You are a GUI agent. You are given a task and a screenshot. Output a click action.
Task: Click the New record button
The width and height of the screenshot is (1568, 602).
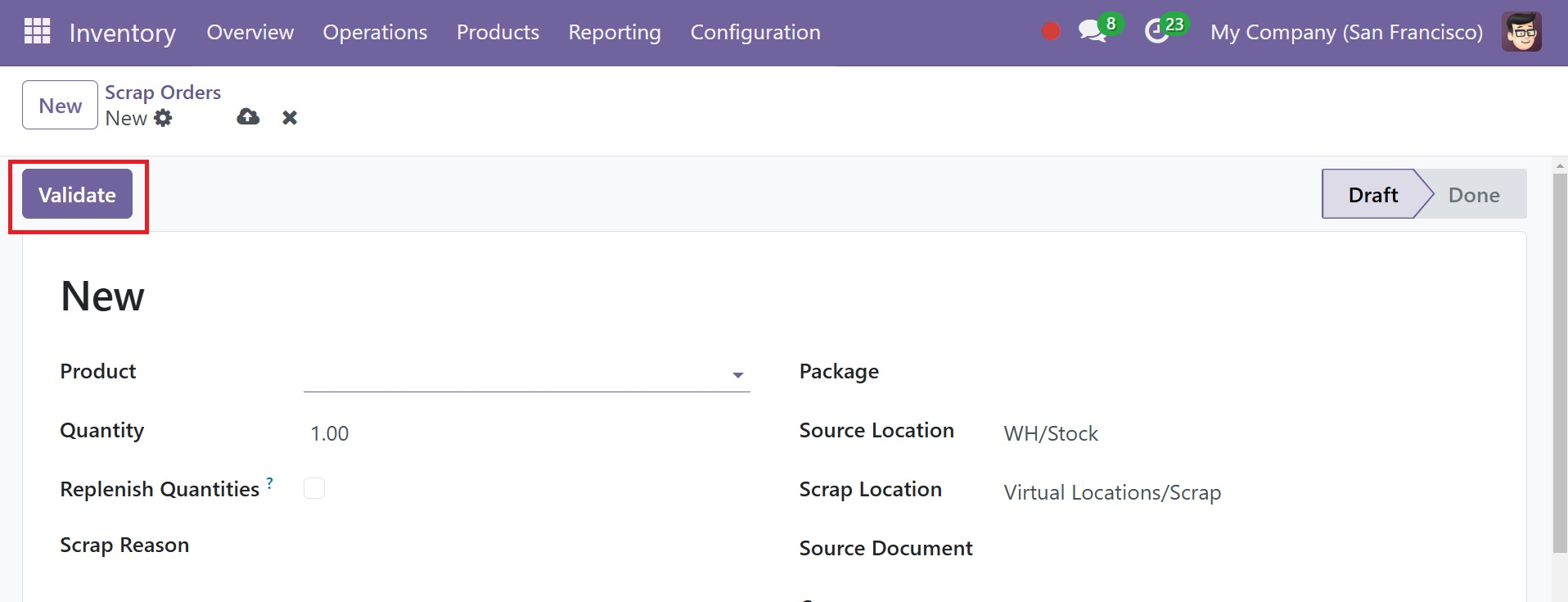pos(60,105)
